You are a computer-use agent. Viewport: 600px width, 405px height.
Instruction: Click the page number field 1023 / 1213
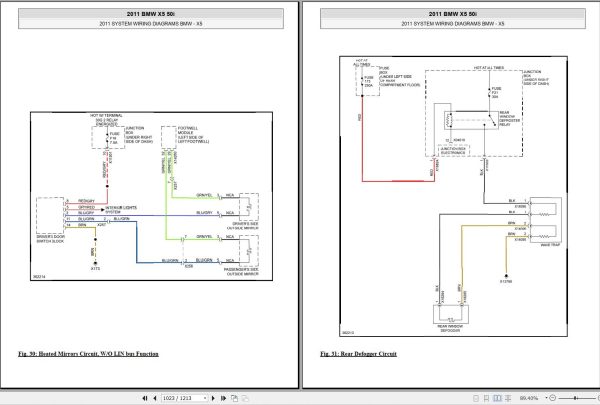point(182,398)
